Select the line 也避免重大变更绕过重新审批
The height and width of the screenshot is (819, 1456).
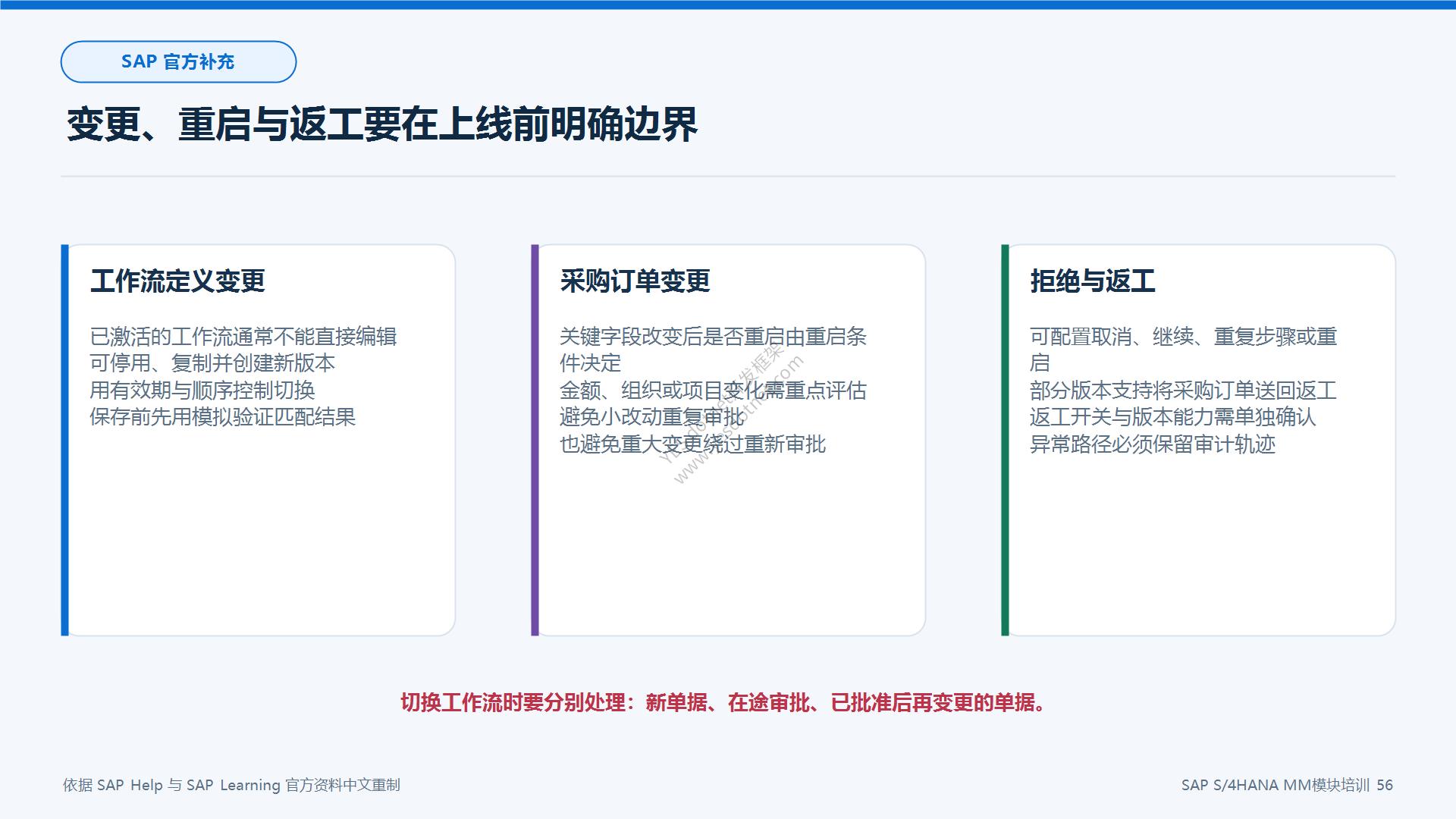(x=693, y=444)
